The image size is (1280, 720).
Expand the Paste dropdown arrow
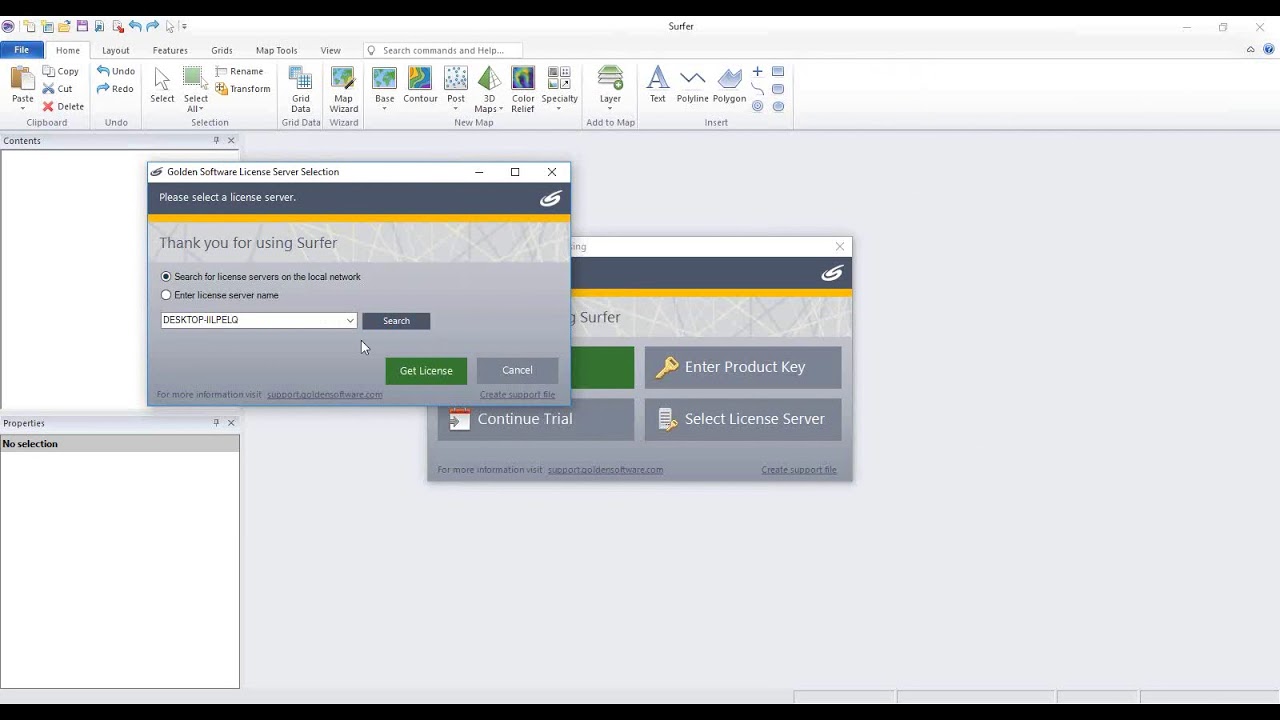(x=22, y=108)
